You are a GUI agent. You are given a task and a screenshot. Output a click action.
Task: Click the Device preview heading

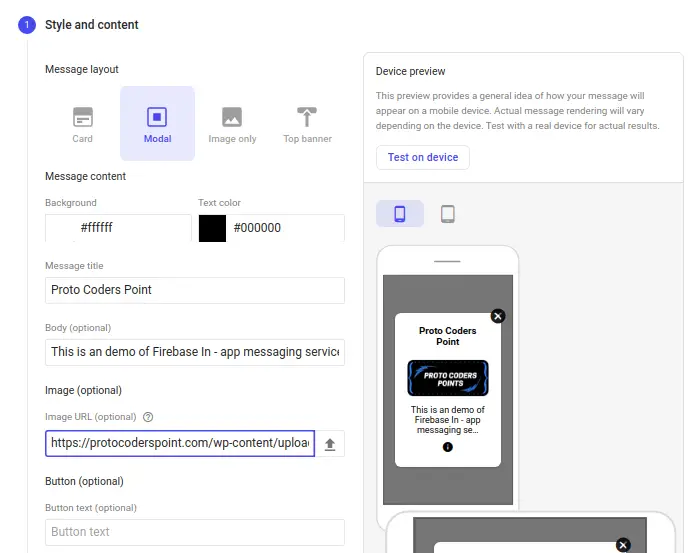pos(410,72)
